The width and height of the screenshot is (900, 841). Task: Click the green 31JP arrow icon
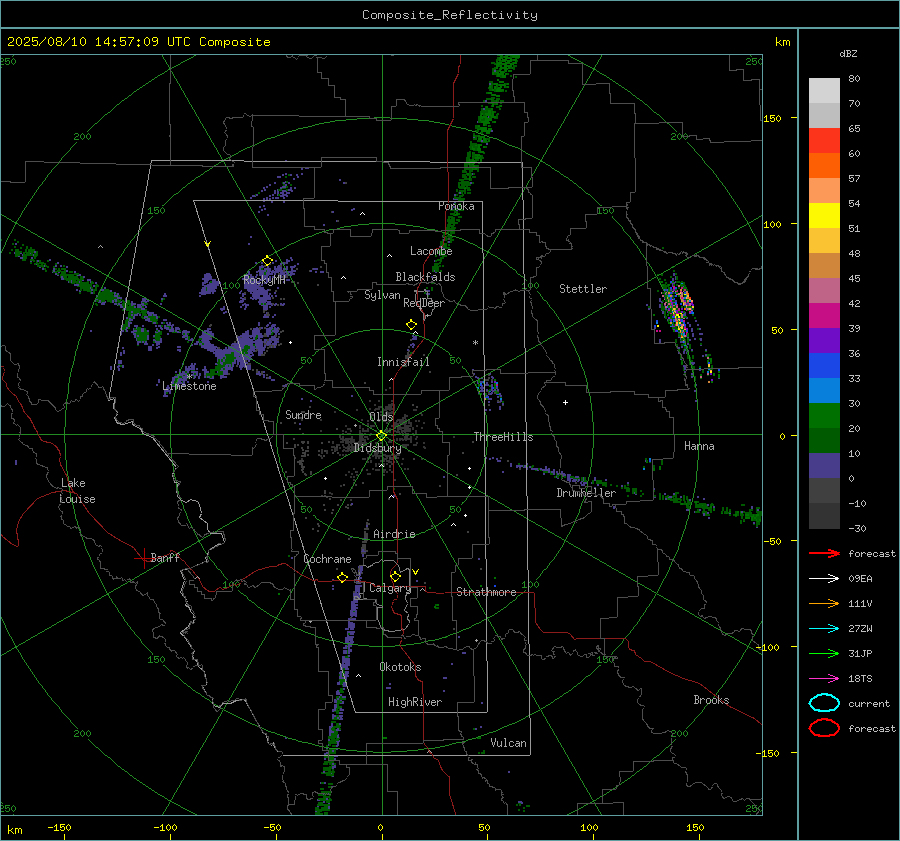(x=824, y=653)
